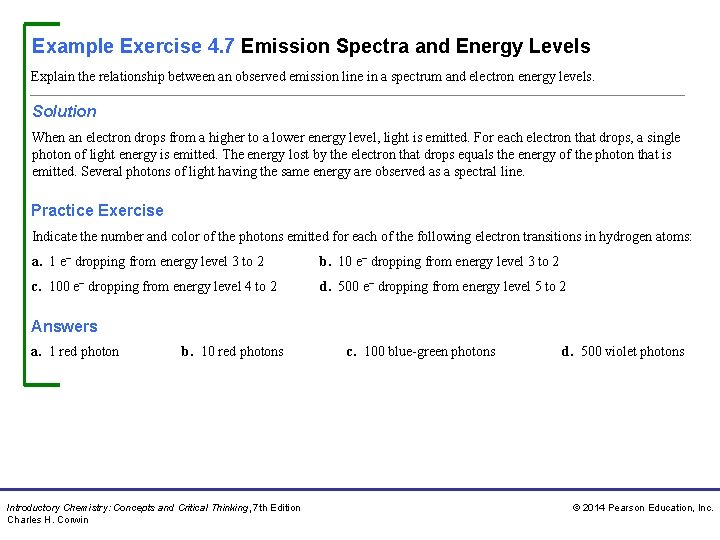Click answer b, "10 red photons"
This screenshot has height=540, width=720.
[x=232, y=351]
